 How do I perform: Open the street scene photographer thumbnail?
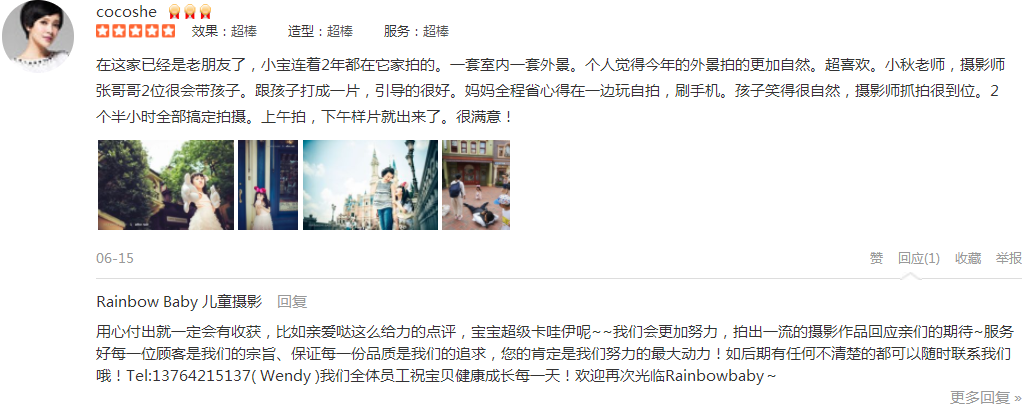point(476,185)
